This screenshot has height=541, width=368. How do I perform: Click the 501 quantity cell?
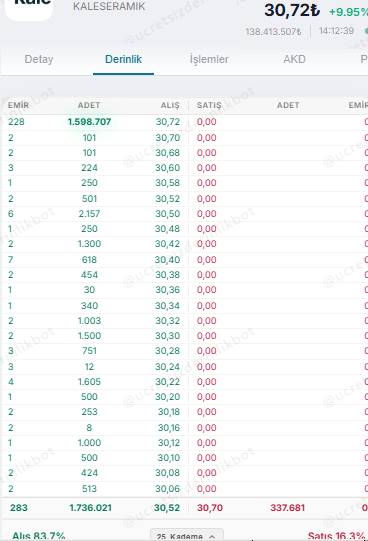89,199
